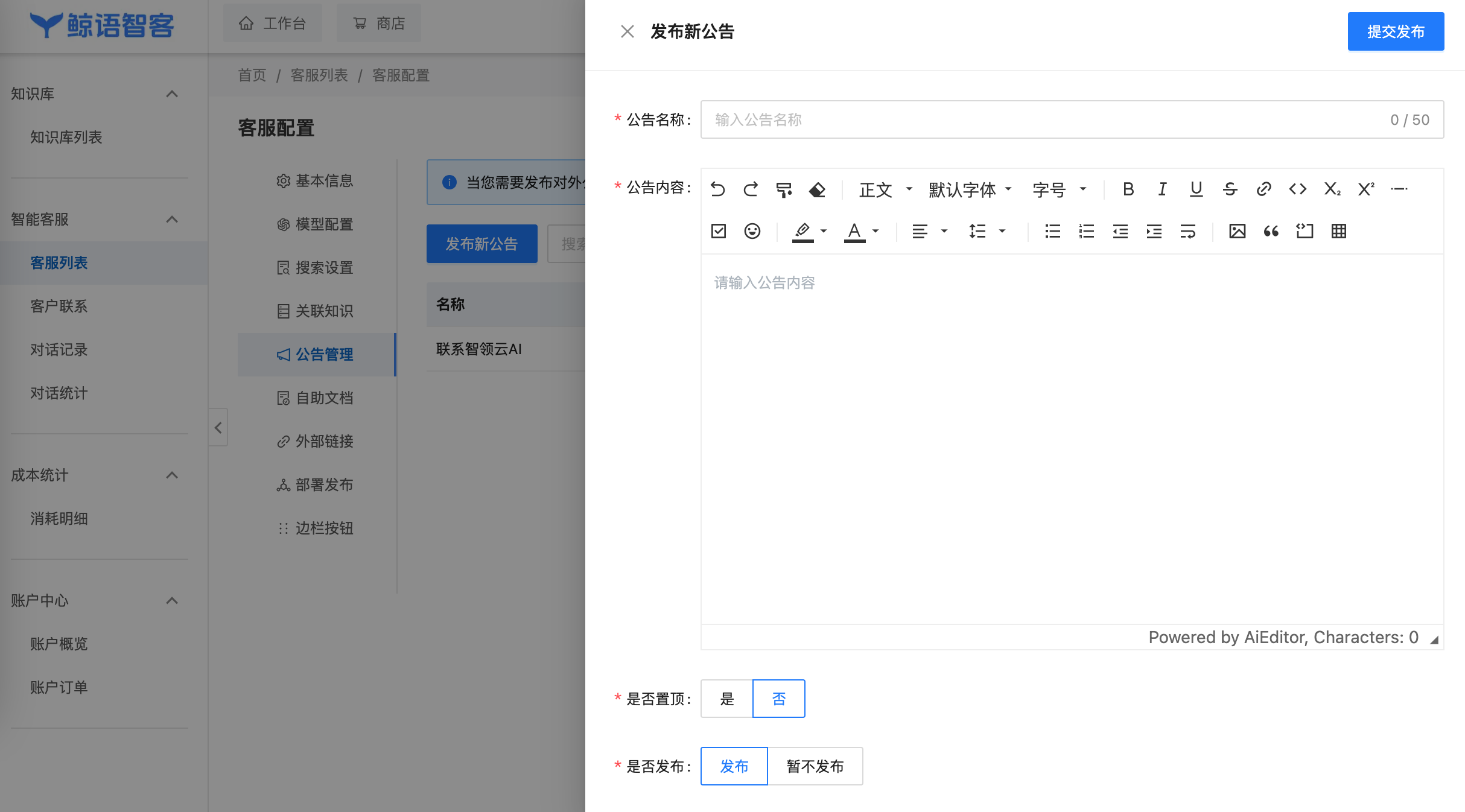Image resolution: width=1465 pixels, height=812 pixels.
Task: Toggle bold formatting
Action: coord(1128,189)
